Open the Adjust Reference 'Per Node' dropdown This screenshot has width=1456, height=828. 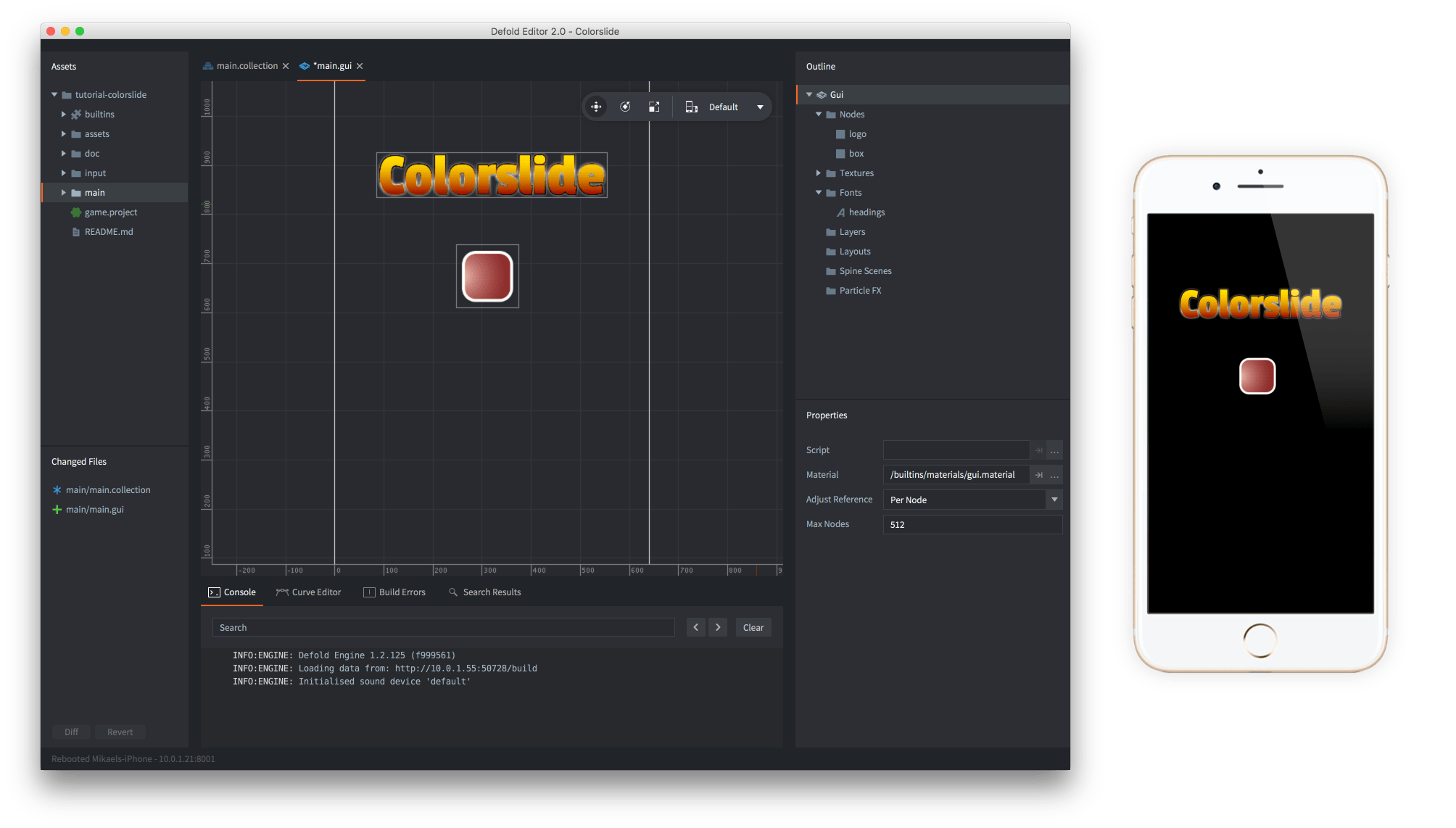coord(1056,500)
